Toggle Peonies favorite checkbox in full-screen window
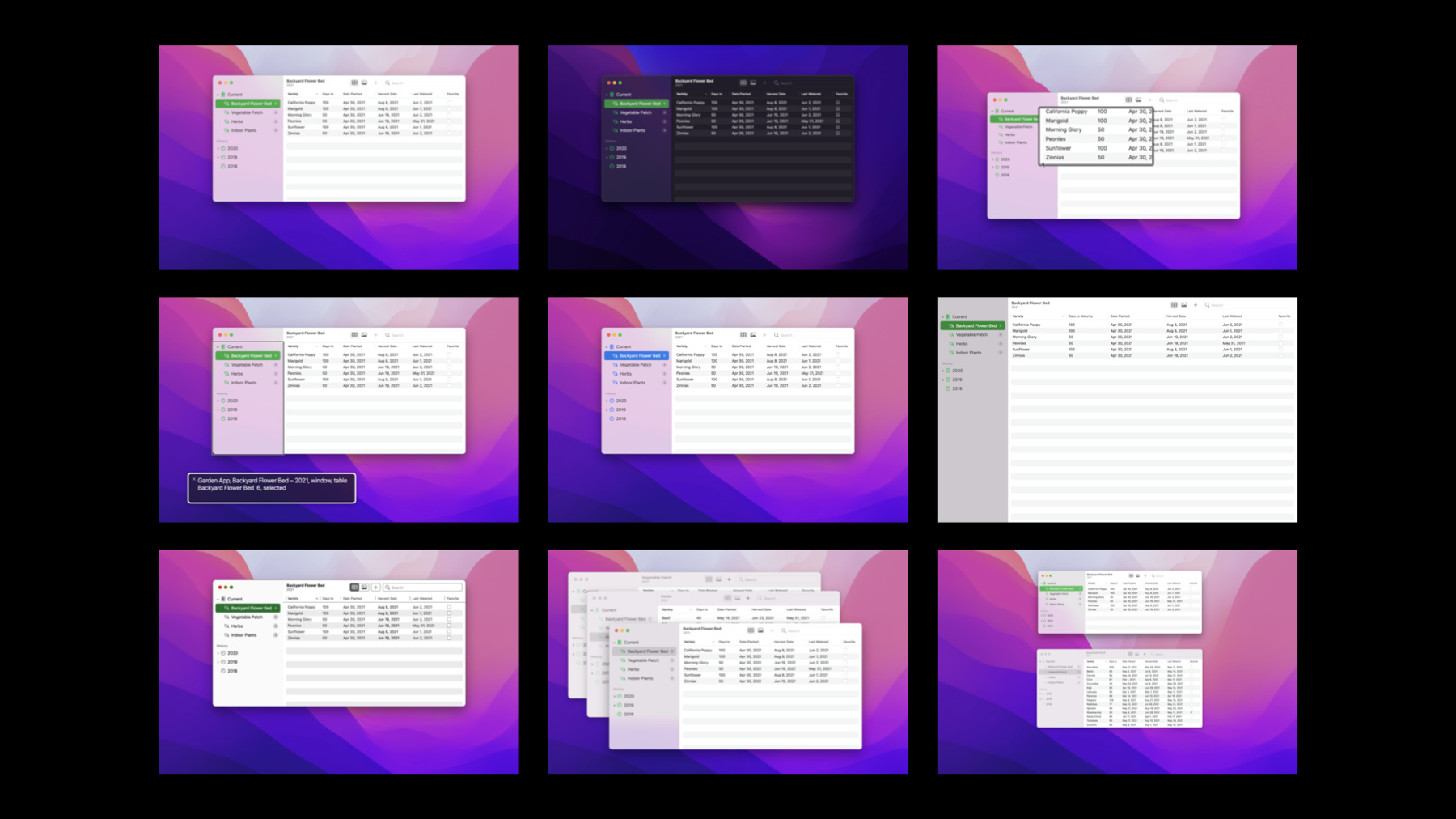Image resolution: width=1456 pixels, height=819 pixels. tap(1280, 343)
